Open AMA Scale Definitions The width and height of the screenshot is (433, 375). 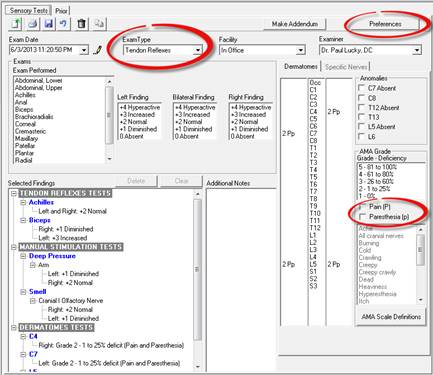pos(391,317)
